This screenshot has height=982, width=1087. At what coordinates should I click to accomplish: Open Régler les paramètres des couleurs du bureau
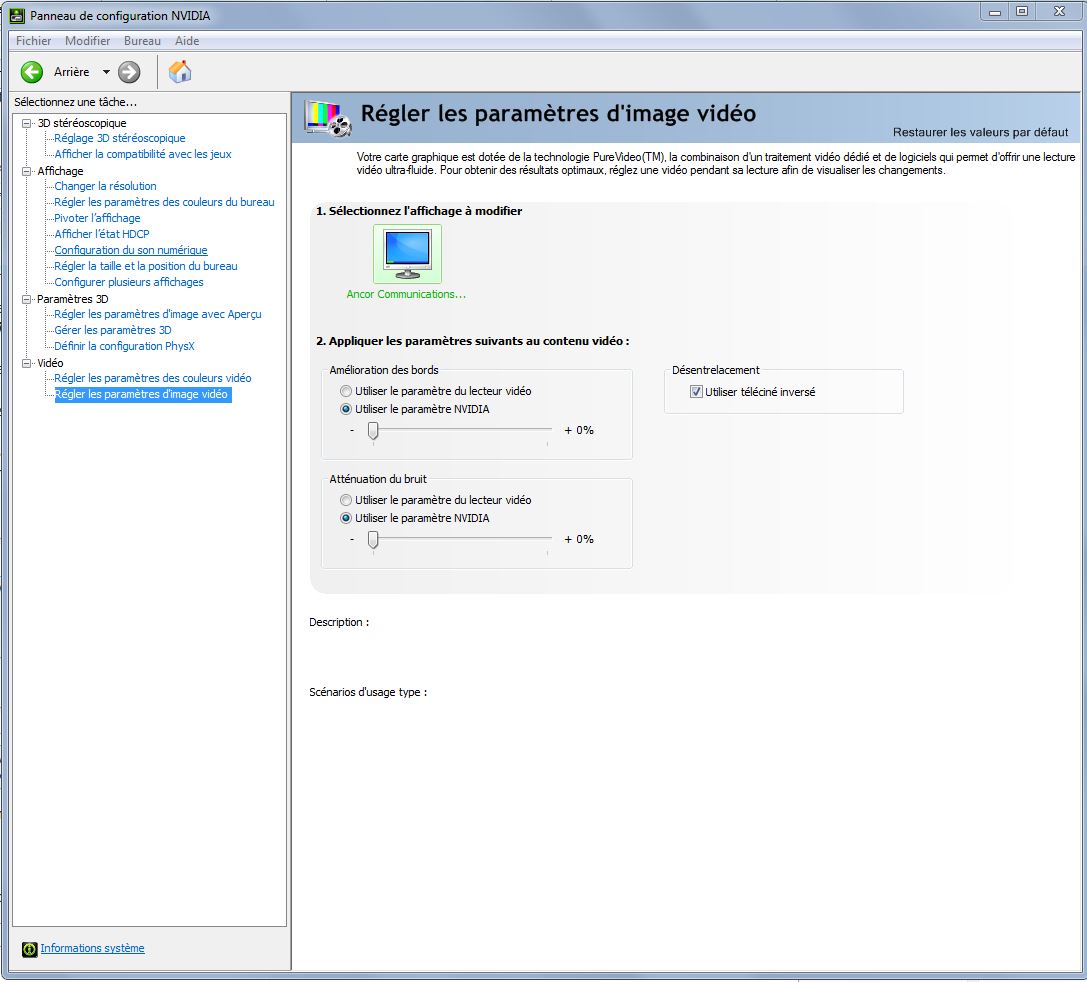point(164,202)
